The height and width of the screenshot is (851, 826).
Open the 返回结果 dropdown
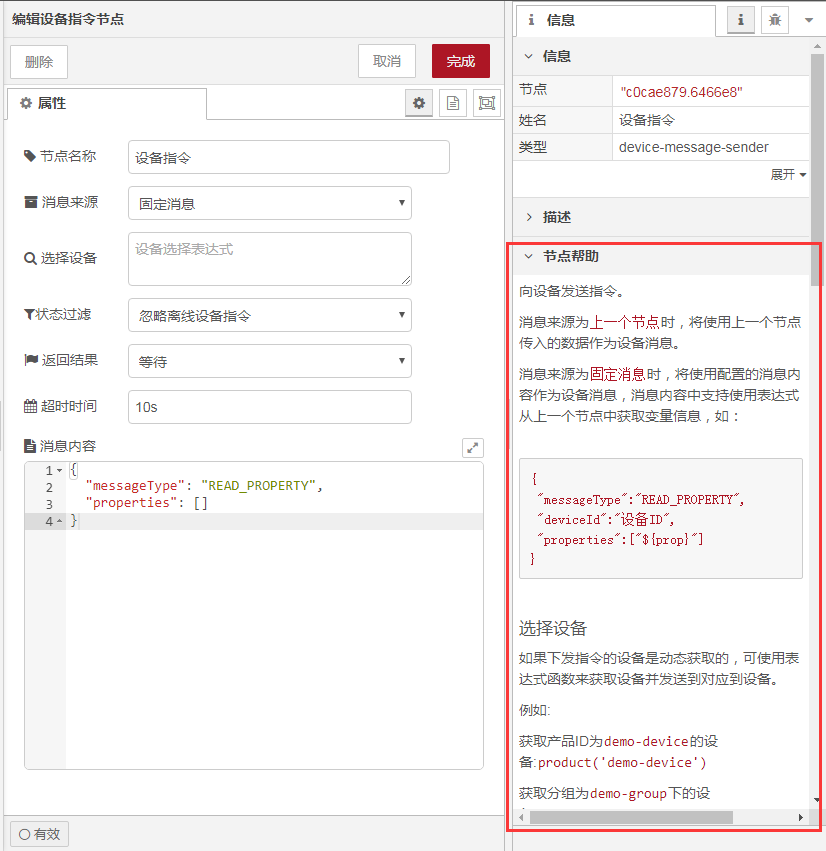click(269, 361)
